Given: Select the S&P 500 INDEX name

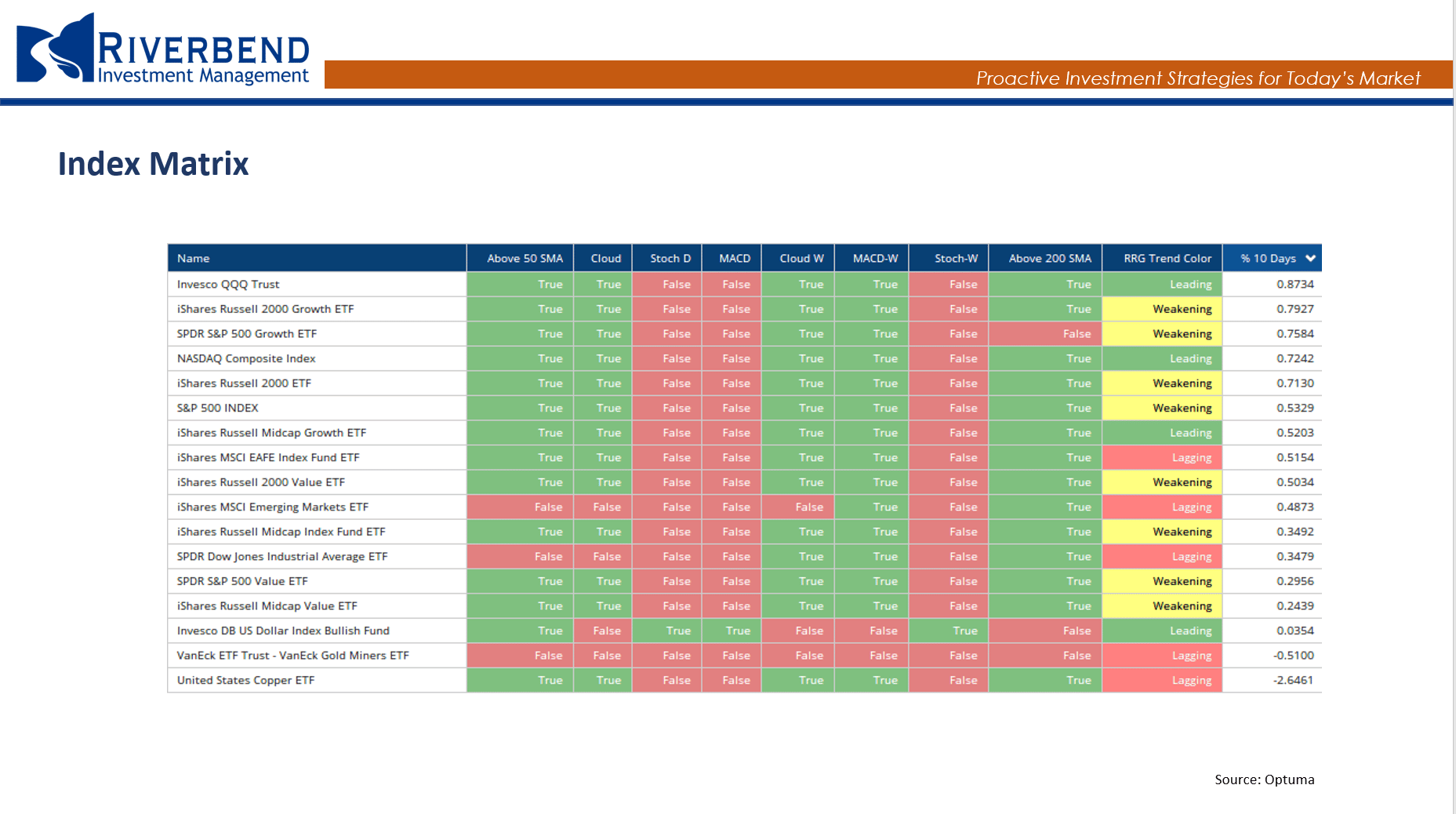Looking at the screenshot, I should click(x=217, y=408).
